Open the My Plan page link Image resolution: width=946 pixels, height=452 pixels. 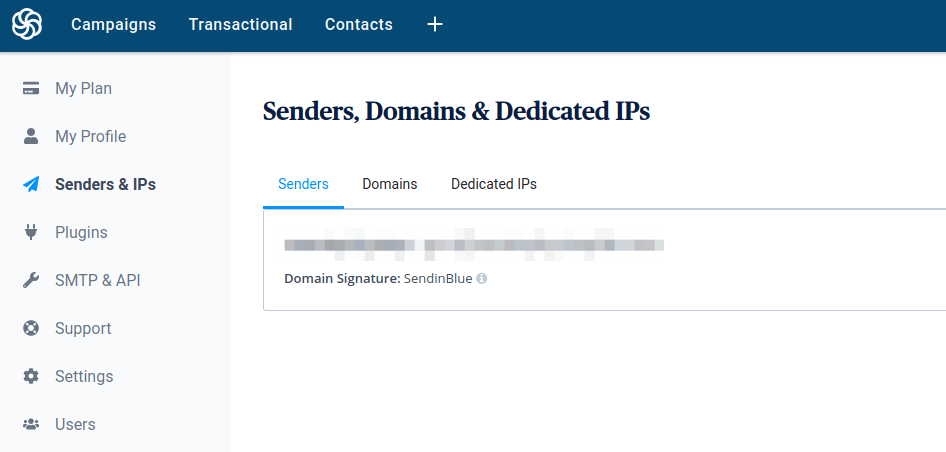pyautogui.click(x=83, y=88)
